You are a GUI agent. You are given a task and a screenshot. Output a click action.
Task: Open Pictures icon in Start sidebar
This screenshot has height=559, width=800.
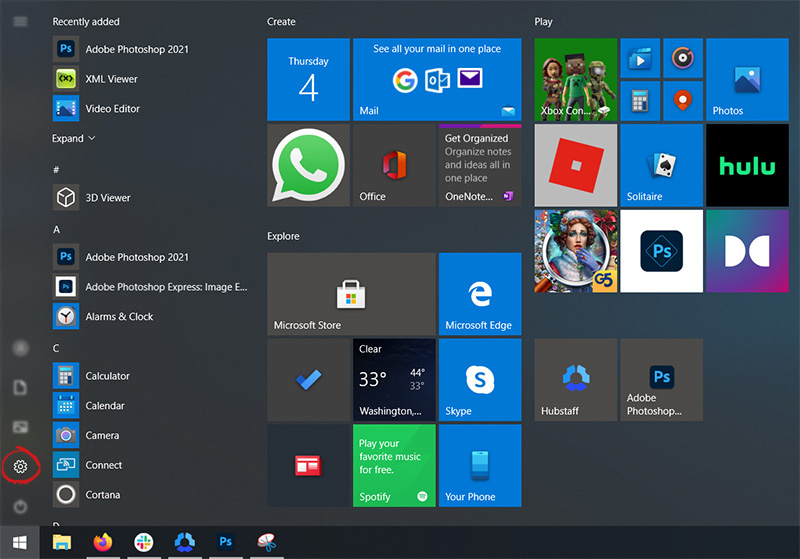(x=20, y=426)
